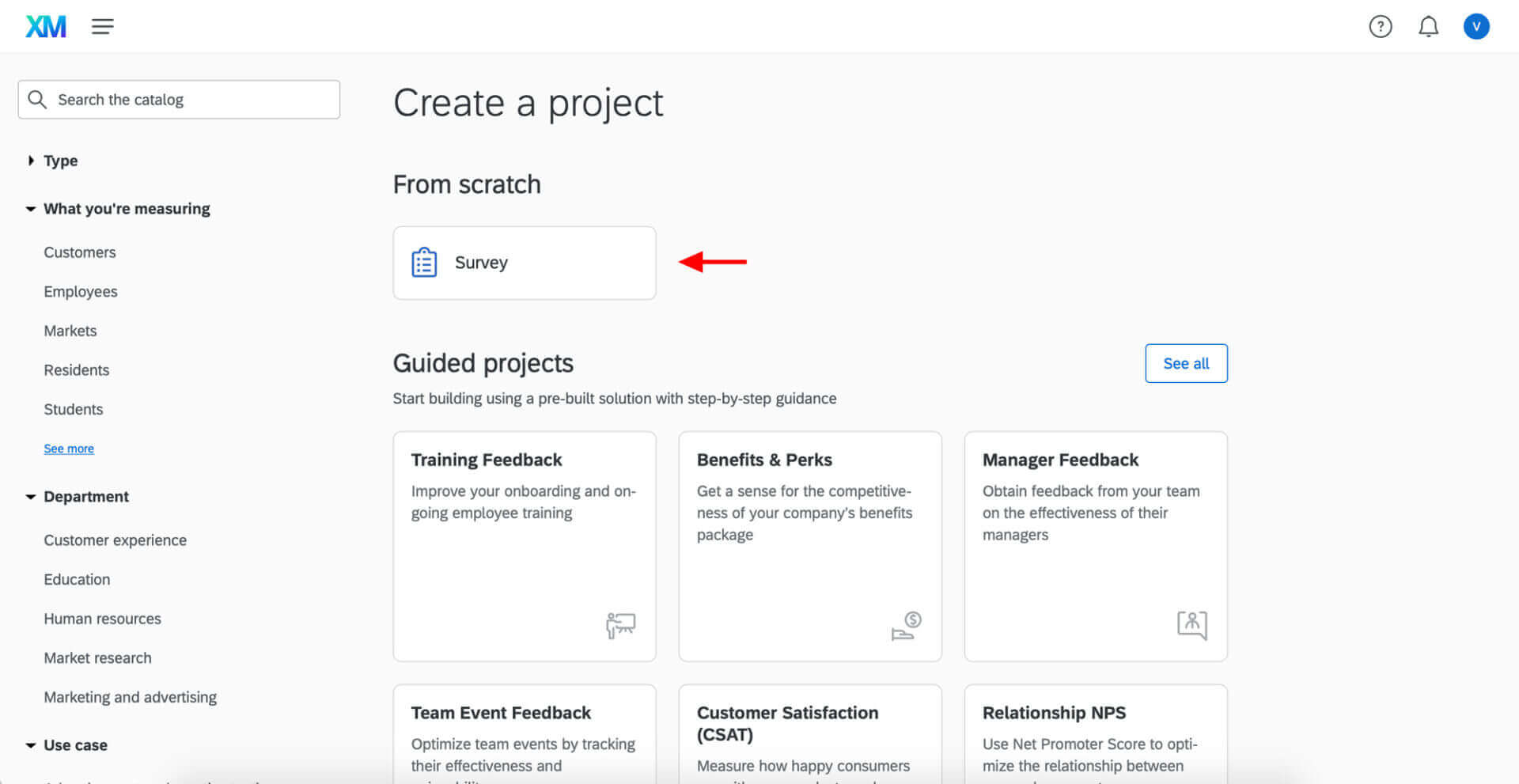1519x784 pixels.
Task: Open the Manager Feedback guided project
Action: tap(1096, 546)
